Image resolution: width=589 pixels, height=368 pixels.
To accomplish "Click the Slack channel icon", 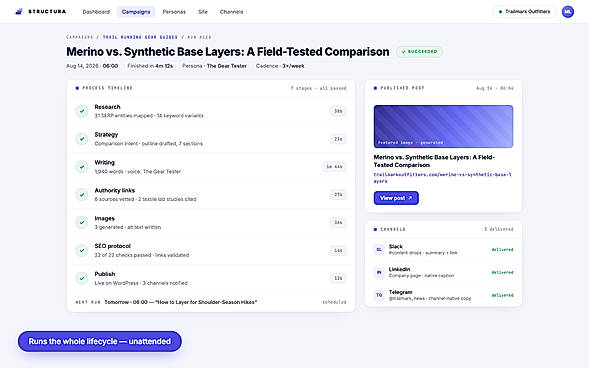I will 379,249.
